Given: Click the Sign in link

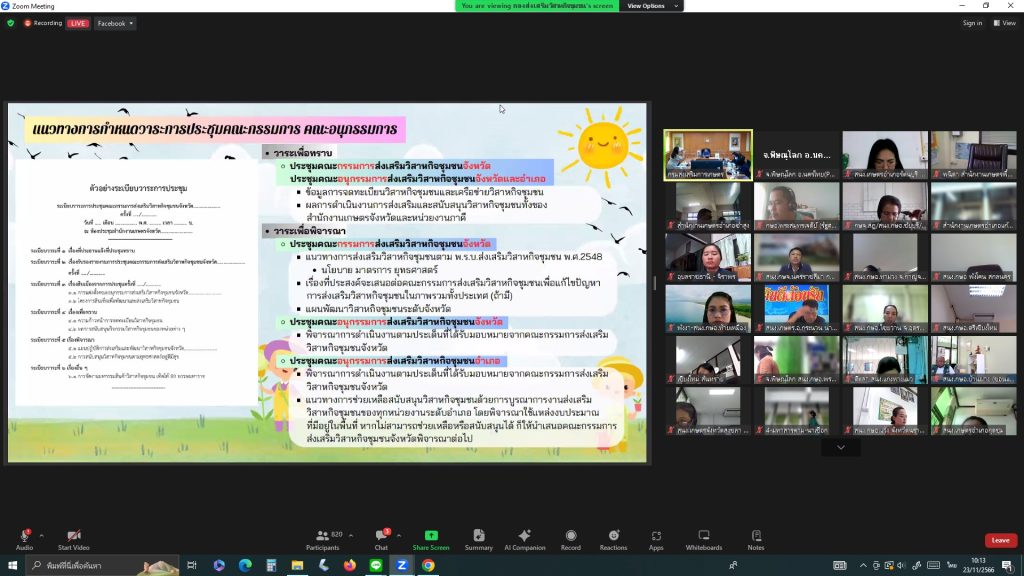Looking at the screenshot, I should tap(972, 23).
